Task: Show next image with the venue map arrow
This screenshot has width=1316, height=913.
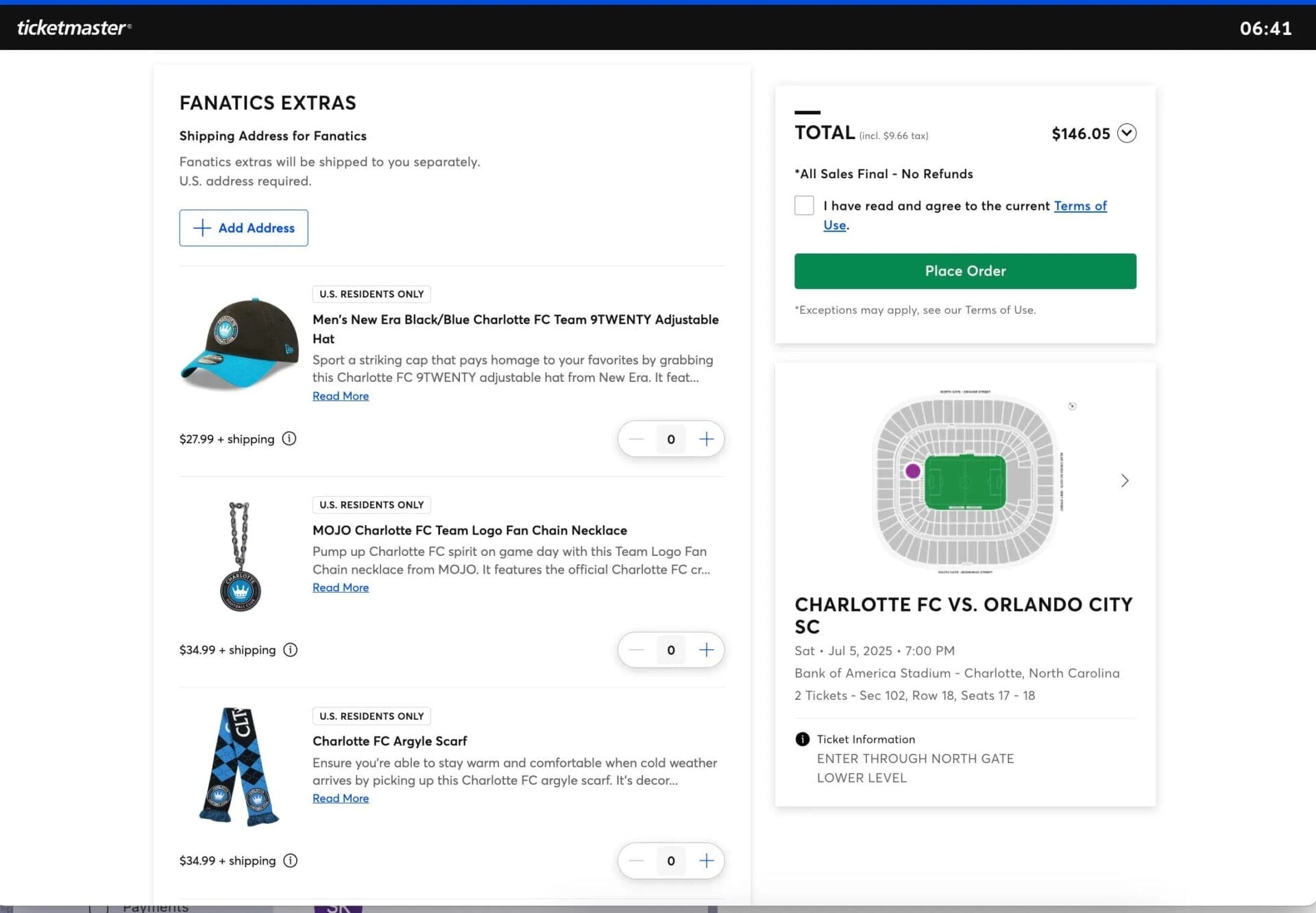Action: tap(1124, 480)
